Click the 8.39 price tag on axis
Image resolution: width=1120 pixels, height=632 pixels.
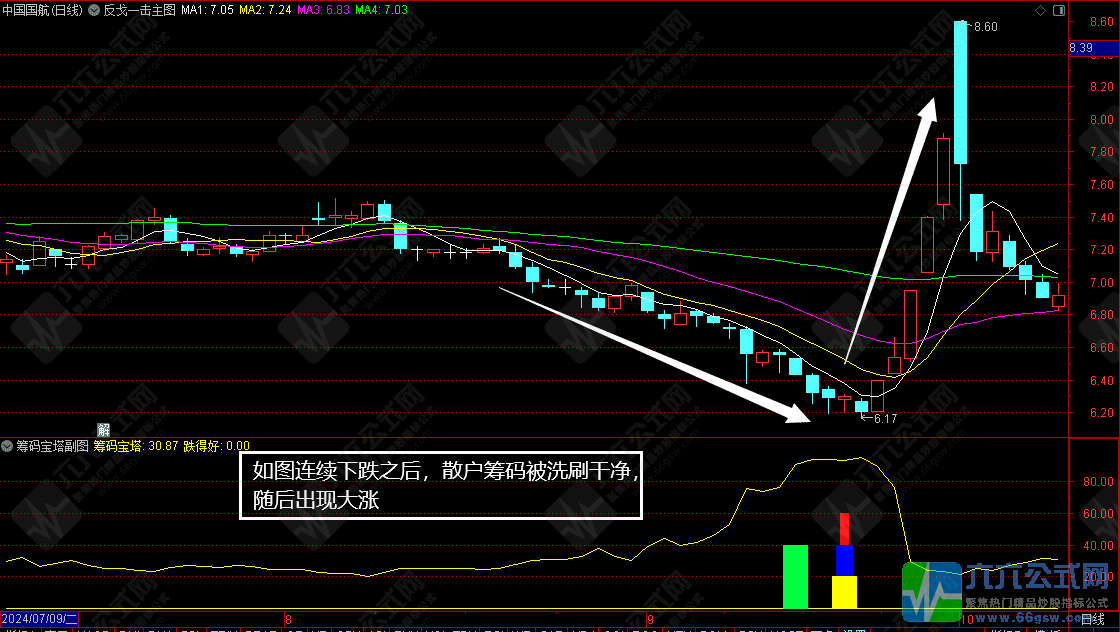point(1081,48)
